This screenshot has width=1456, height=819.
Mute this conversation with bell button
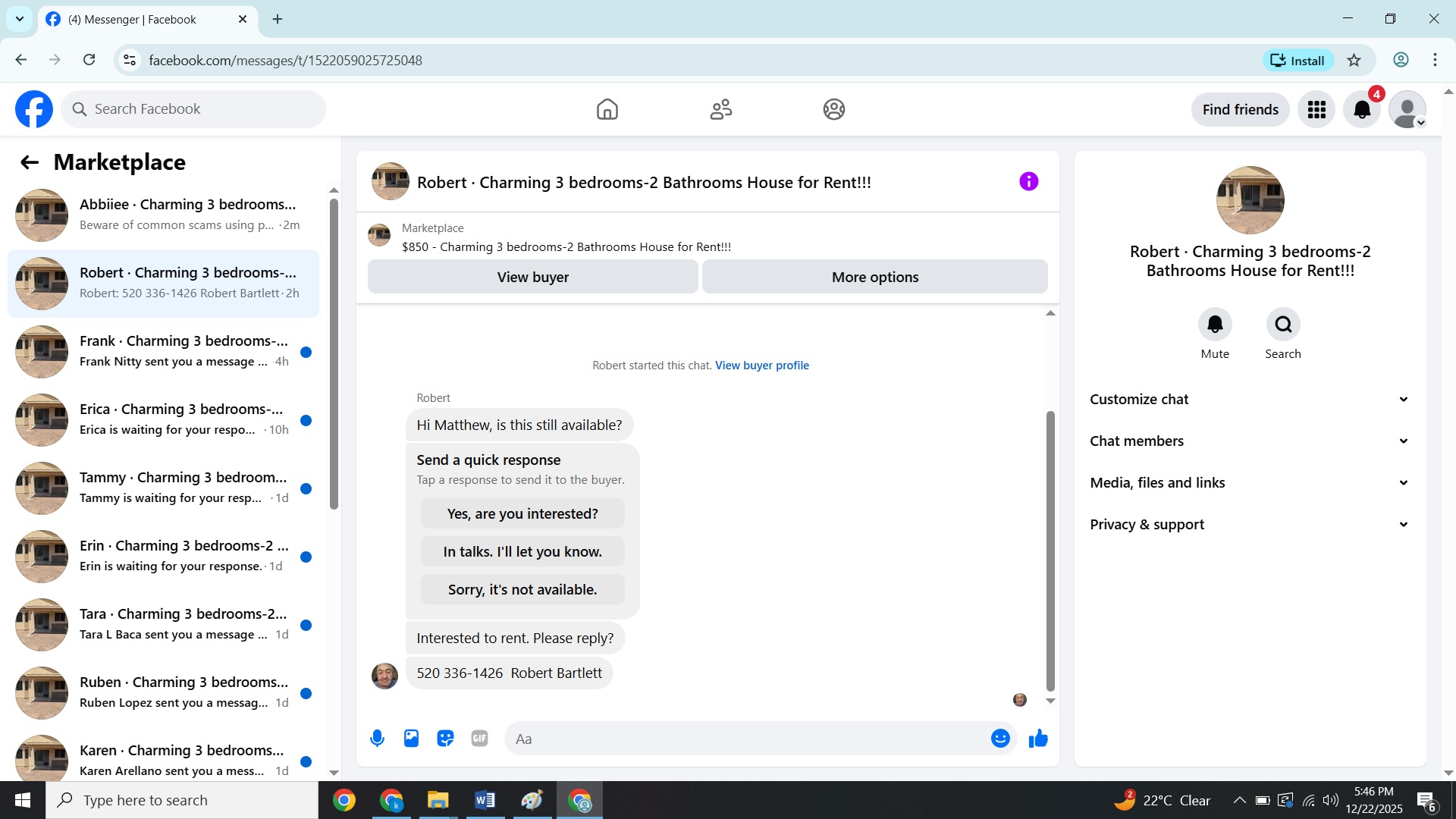[x=1215, y=325]
